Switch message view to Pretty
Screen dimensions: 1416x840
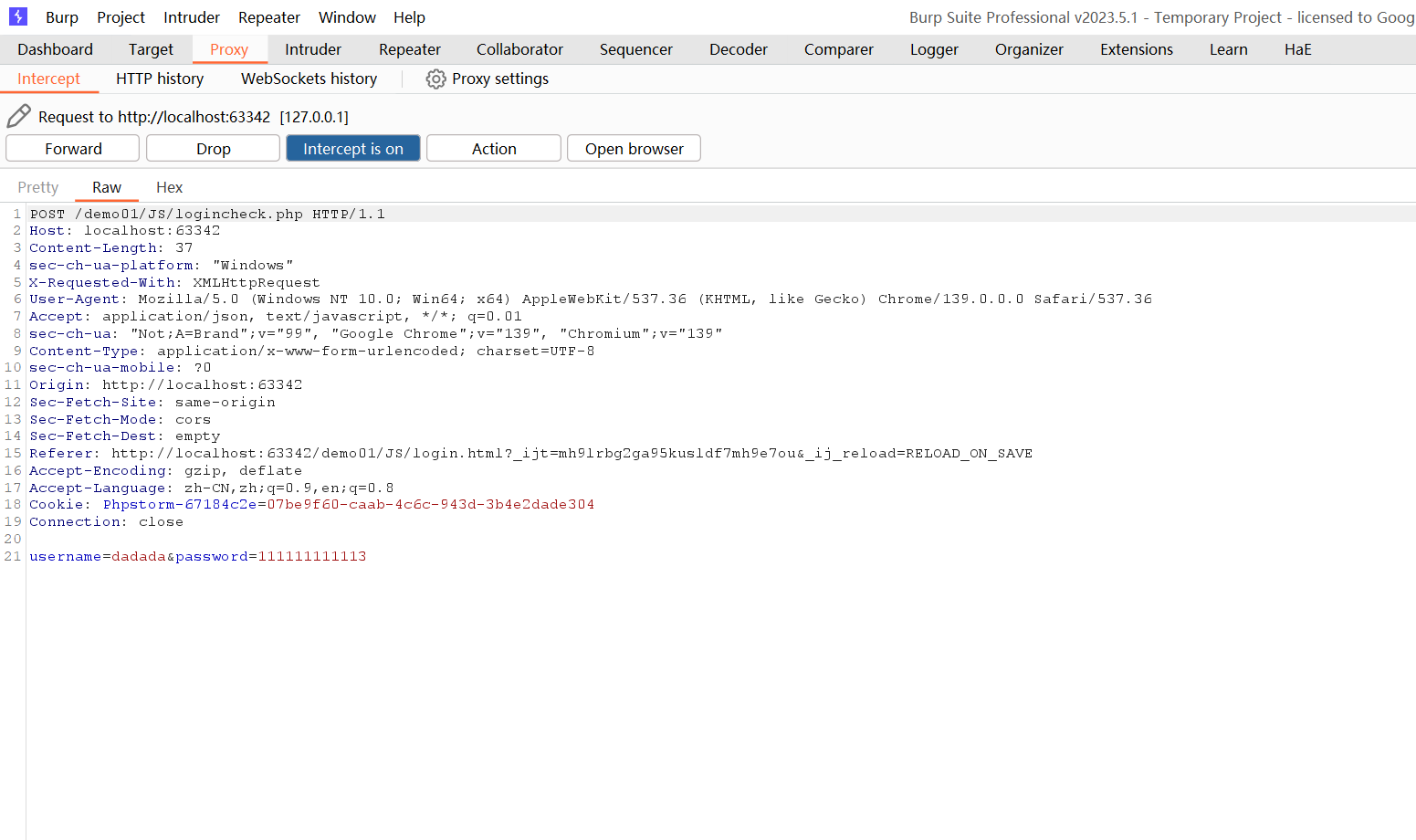click(x=38, y=187)
